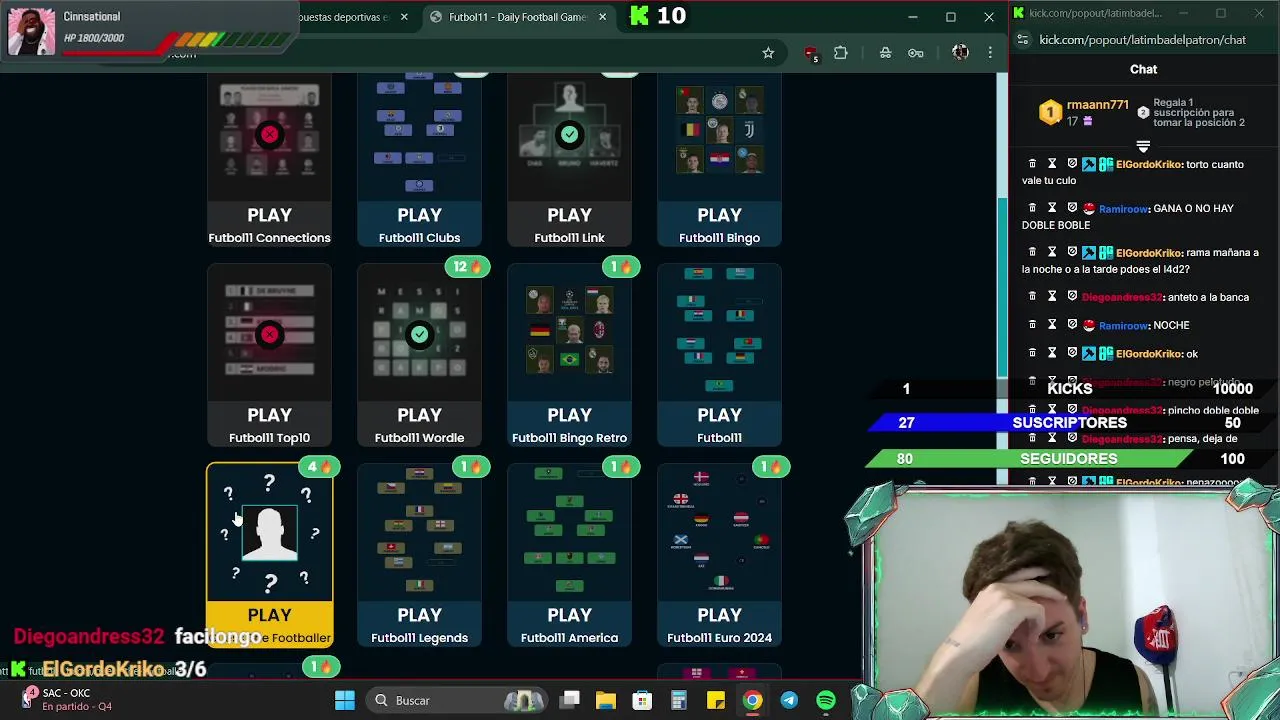1280x720 pixels.
Task: Timeout icon on 'anteto a la banca' message
Action: [x=1052, y=297]
